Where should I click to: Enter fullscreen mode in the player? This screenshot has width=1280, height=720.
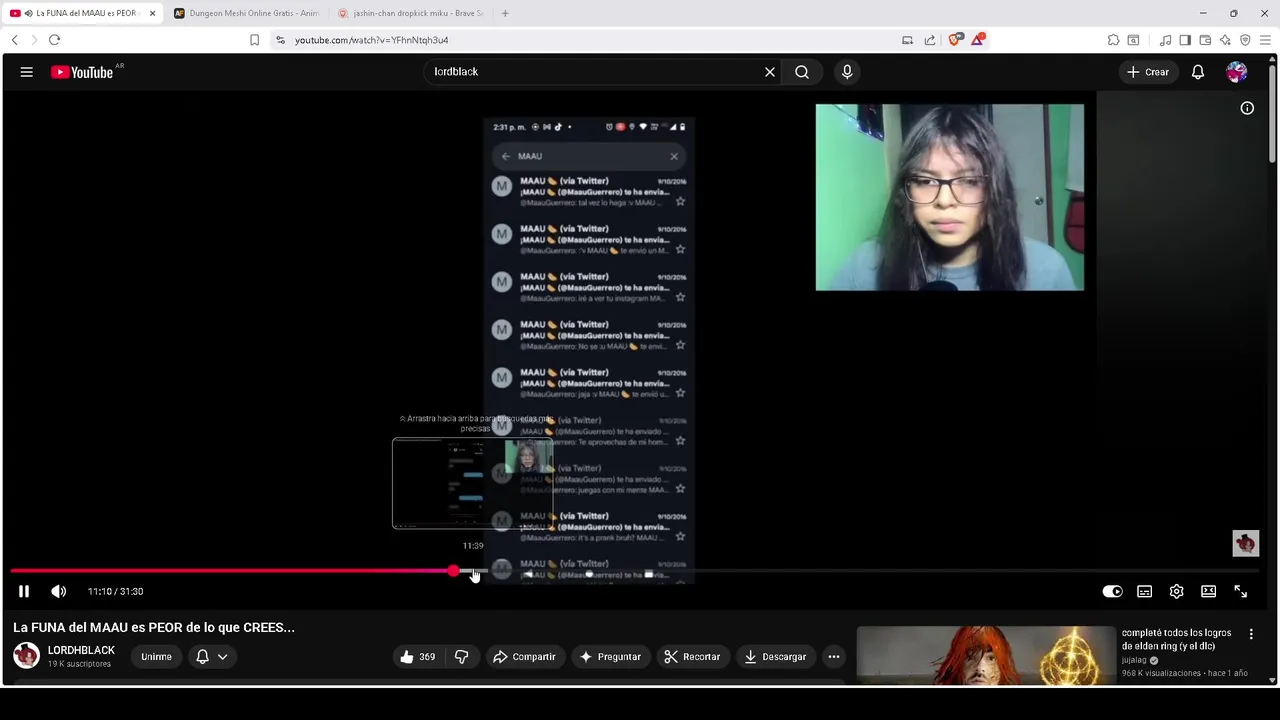pyautogui.click(x=1241, y=591)
